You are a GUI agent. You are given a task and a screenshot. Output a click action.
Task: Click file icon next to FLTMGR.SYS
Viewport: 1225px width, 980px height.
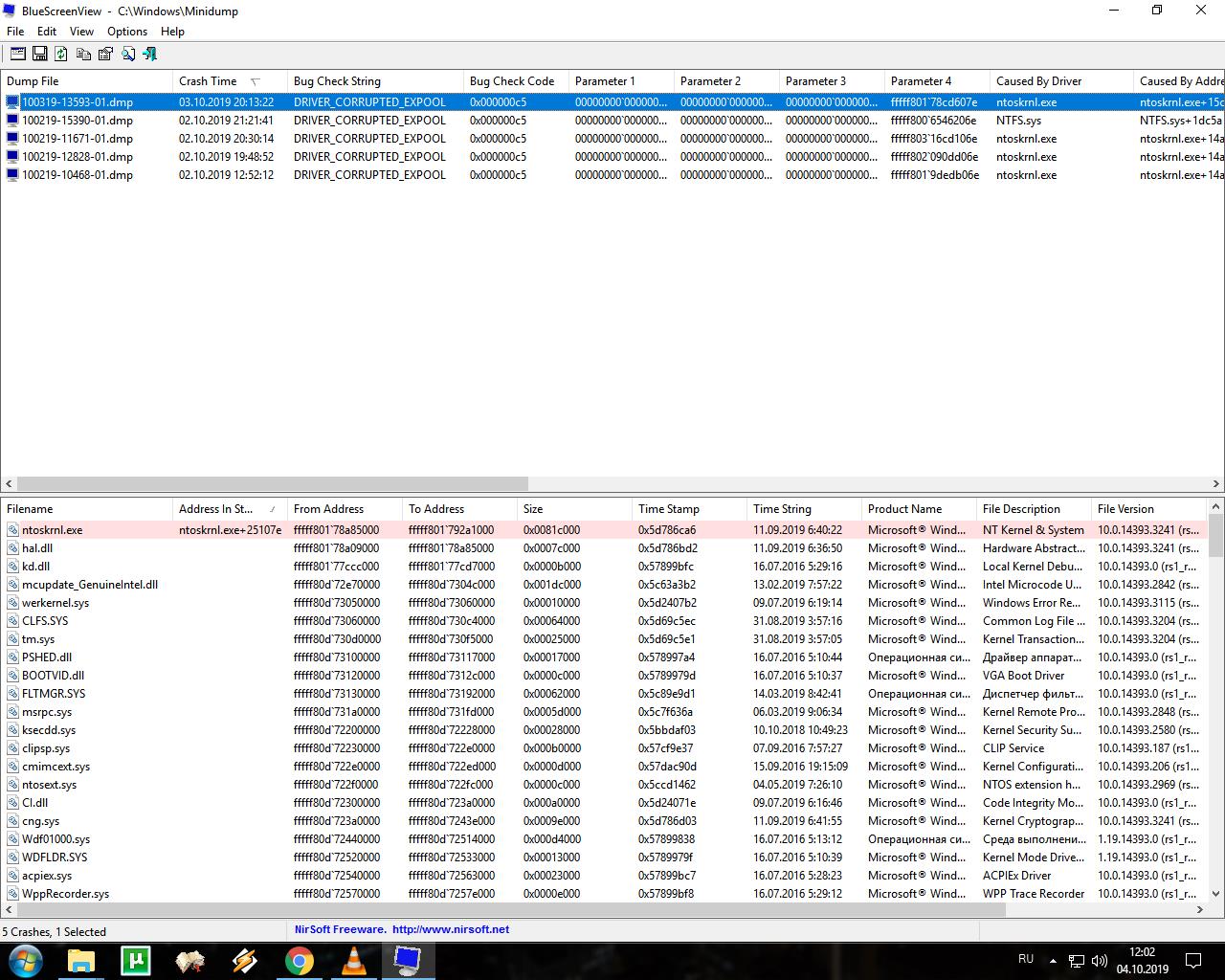click(x=12, y=694)
